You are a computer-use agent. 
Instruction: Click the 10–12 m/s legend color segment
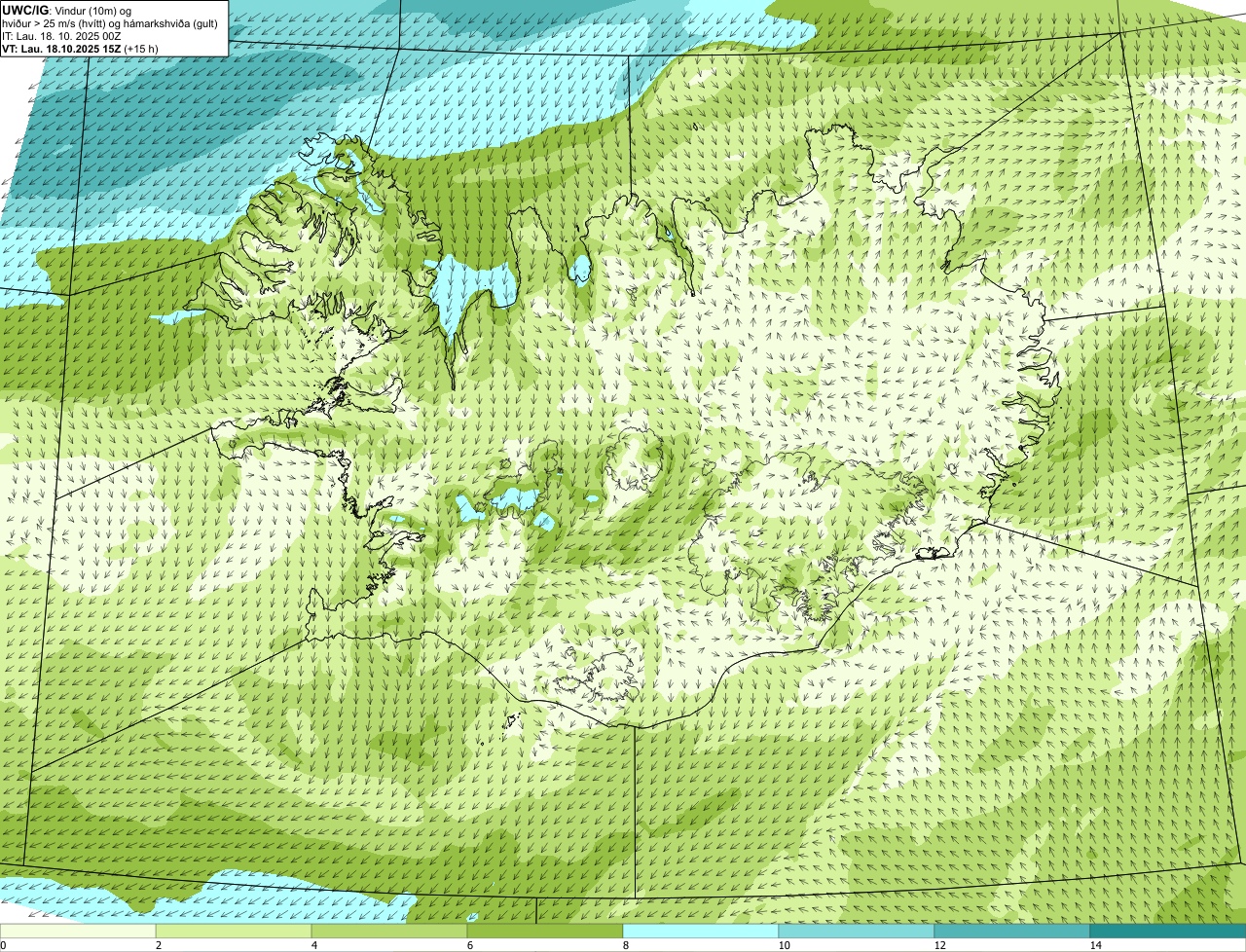click(x=857, y=931)
